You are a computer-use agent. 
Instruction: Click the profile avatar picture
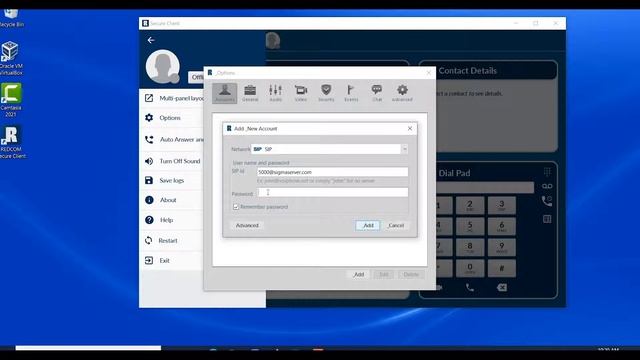[162, 67]
